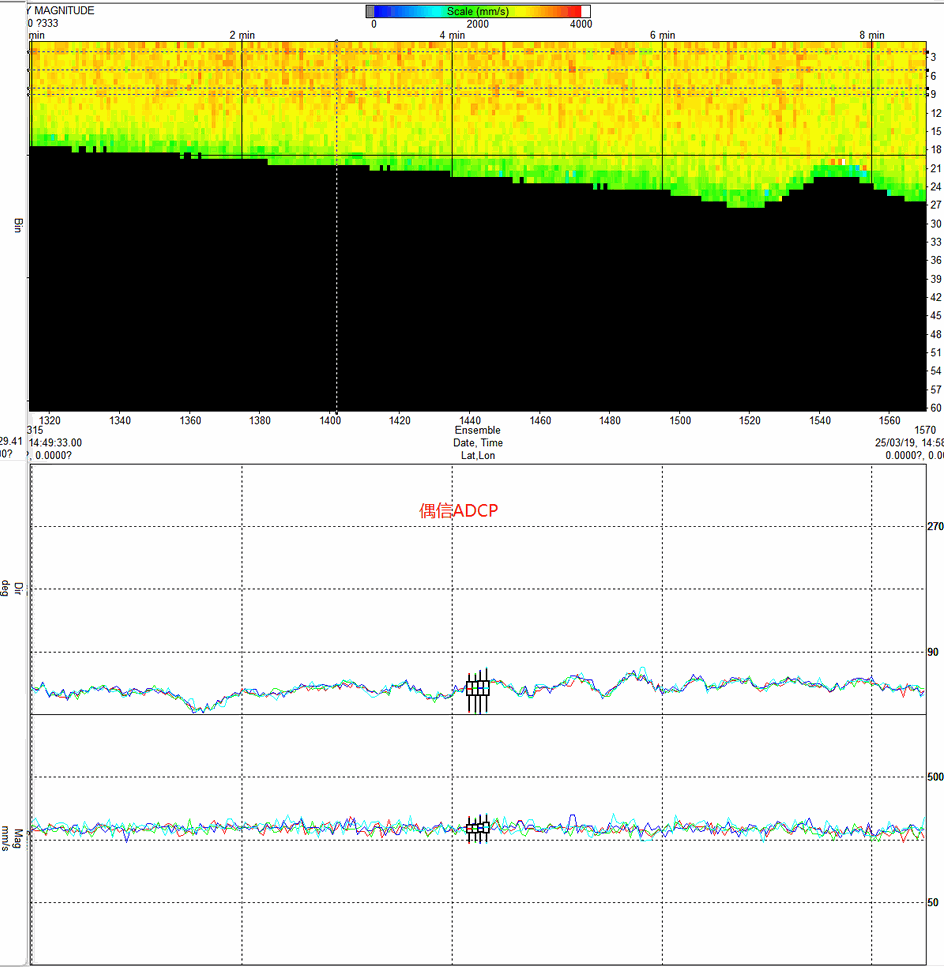Select the 6 min time marker
The width and height of the screenshot is (944, 967).
pos(662,35)
